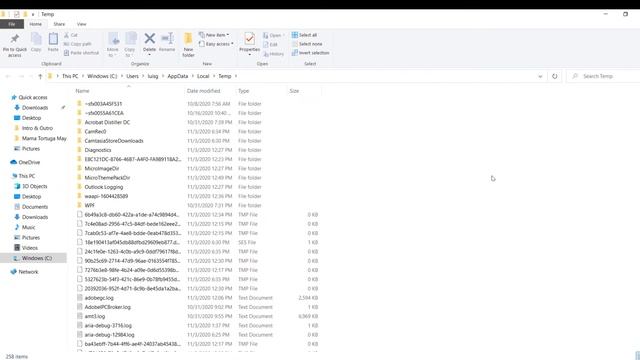Select the MicroThemePackDir folder
Viewport: 640px width, 360px height.
click(107, 178)
